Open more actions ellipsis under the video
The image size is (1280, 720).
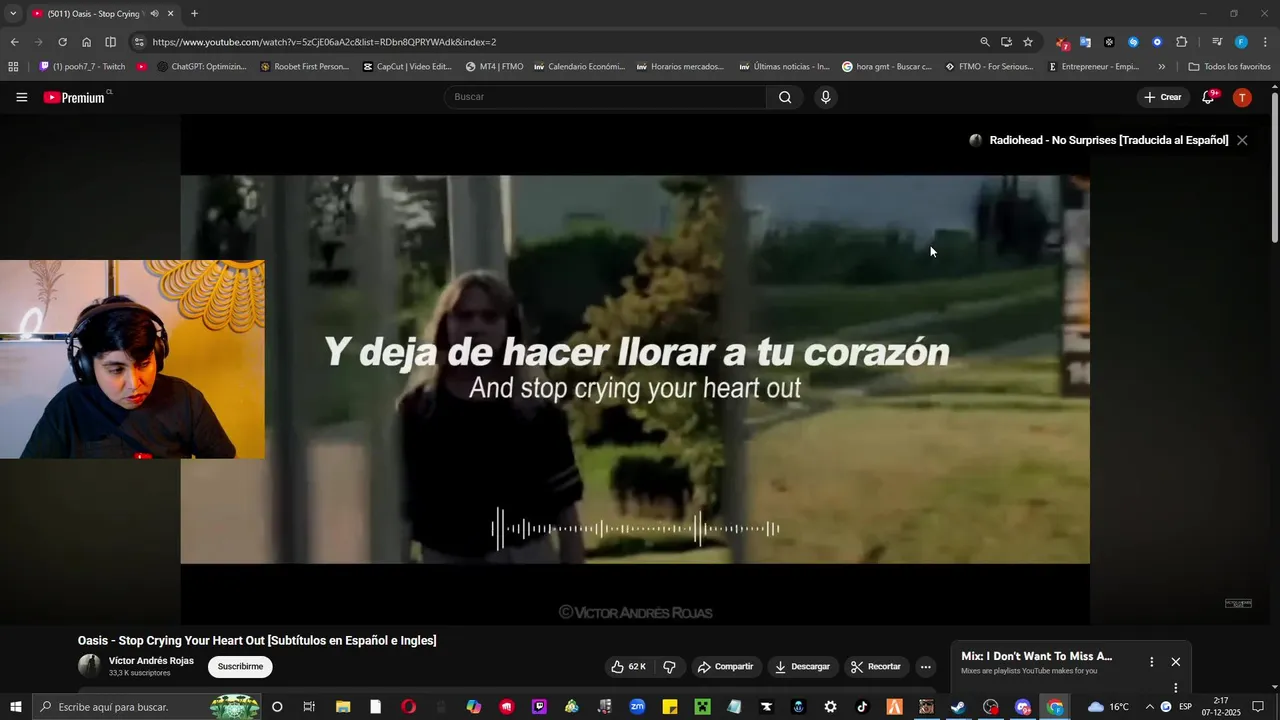click(925, 667)
